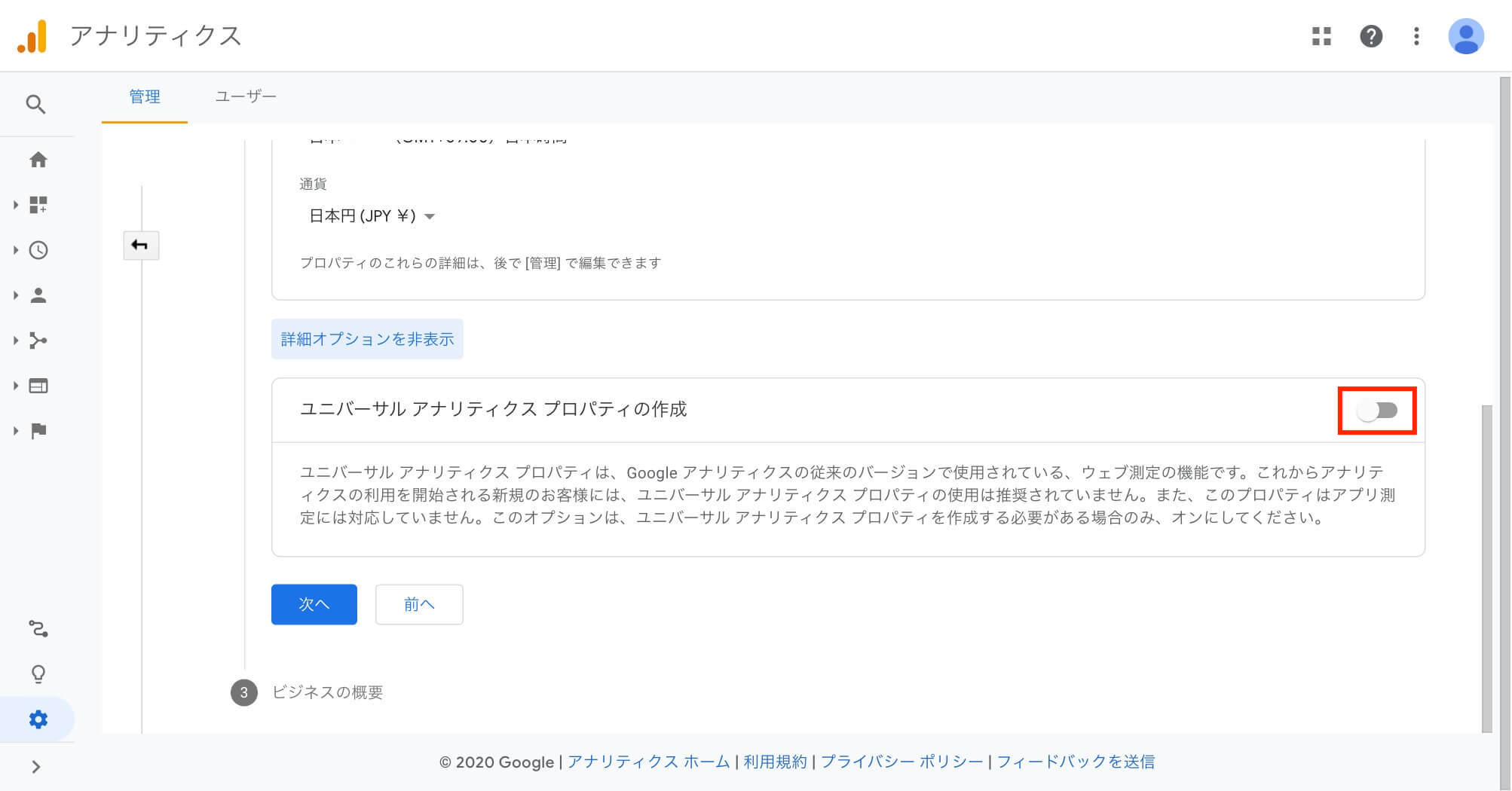
Task: Click the back arrow button
Action: (141, 246)
